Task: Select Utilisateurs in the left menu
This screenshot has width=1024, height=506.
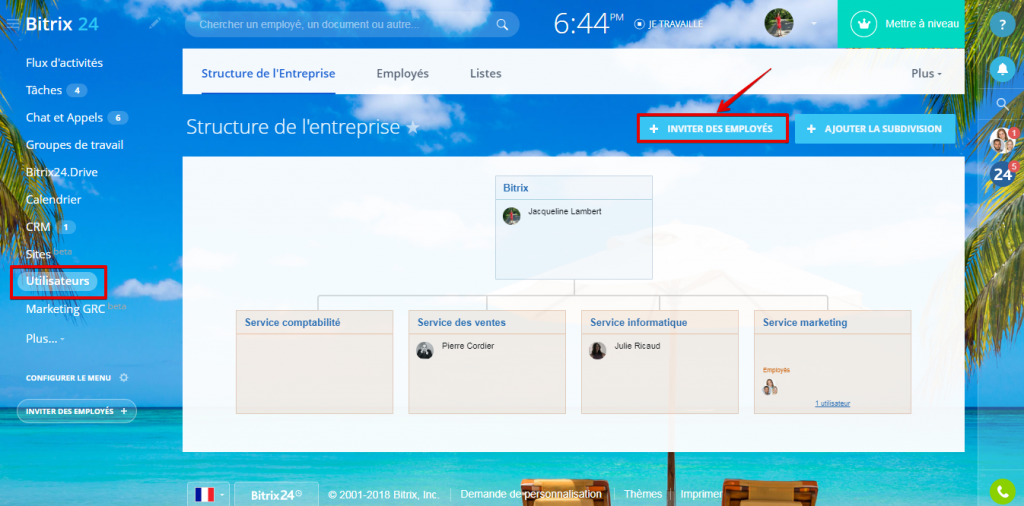Action: [x=57, y=281]
